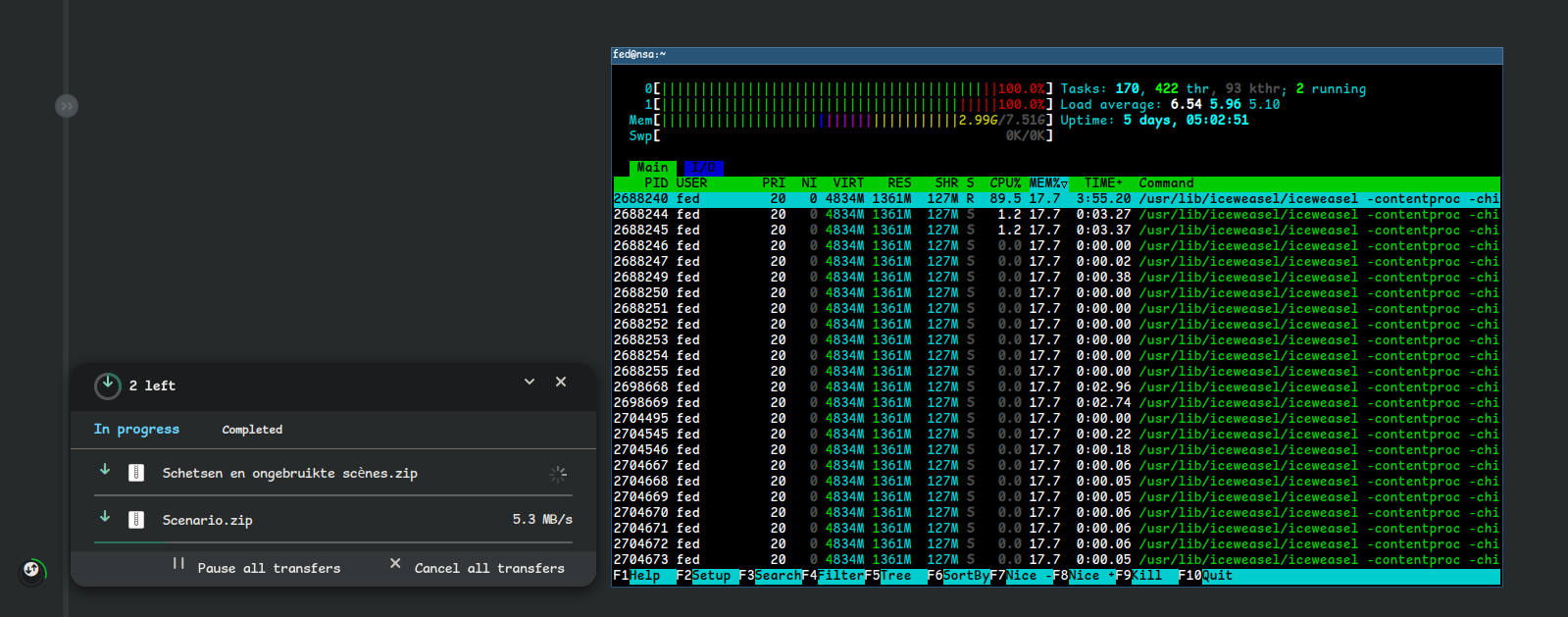Click the download progress circle icon

point(108,386)
